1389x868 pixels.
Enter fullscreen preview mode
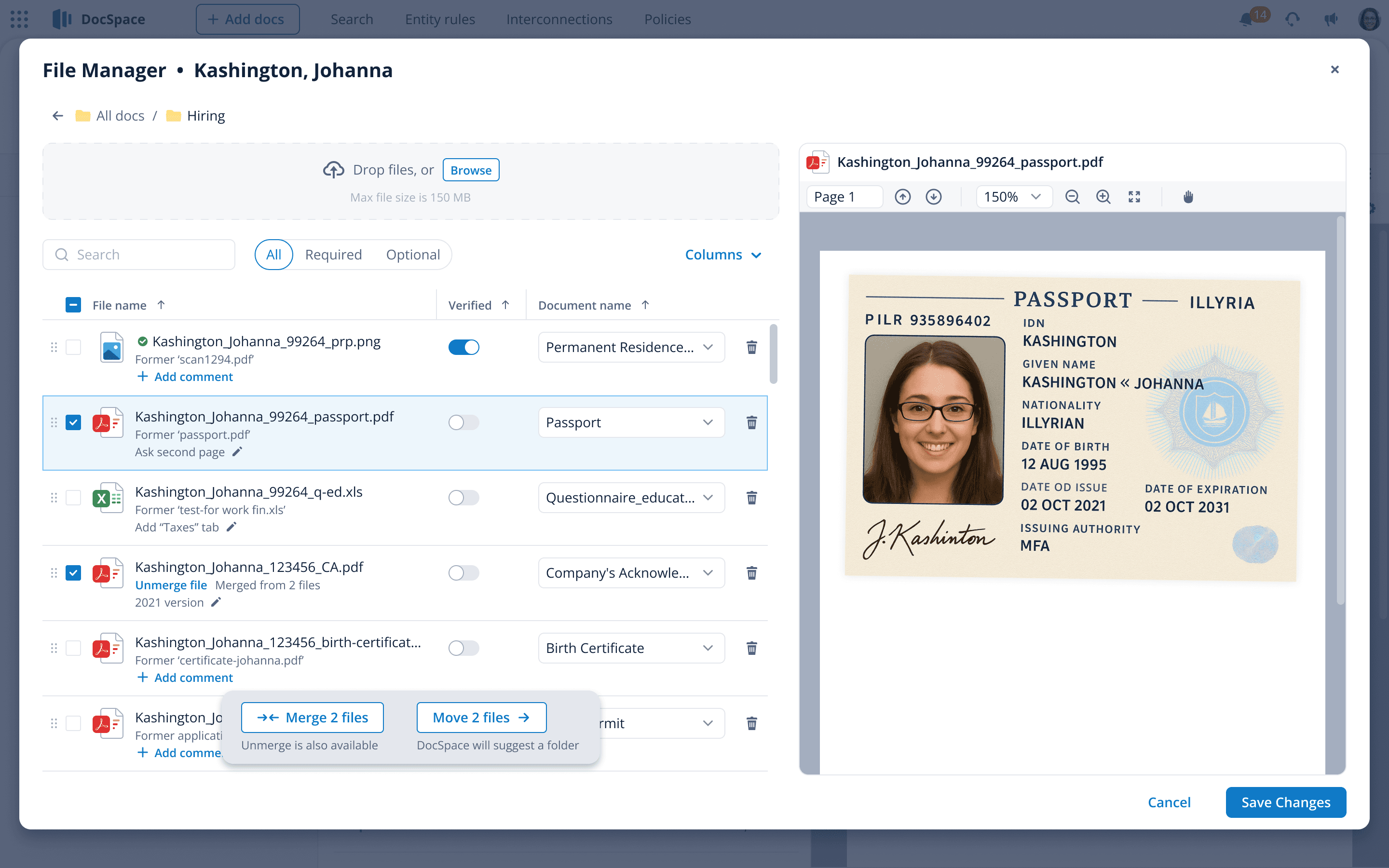point(1133,197)
